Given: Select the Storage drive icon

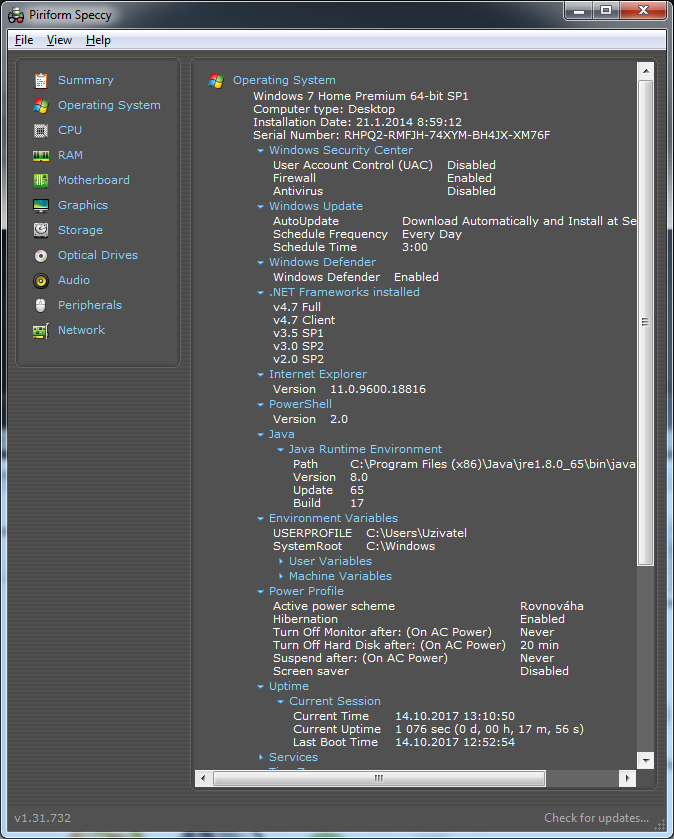Looking at the screenshot, I should [41, 231].
